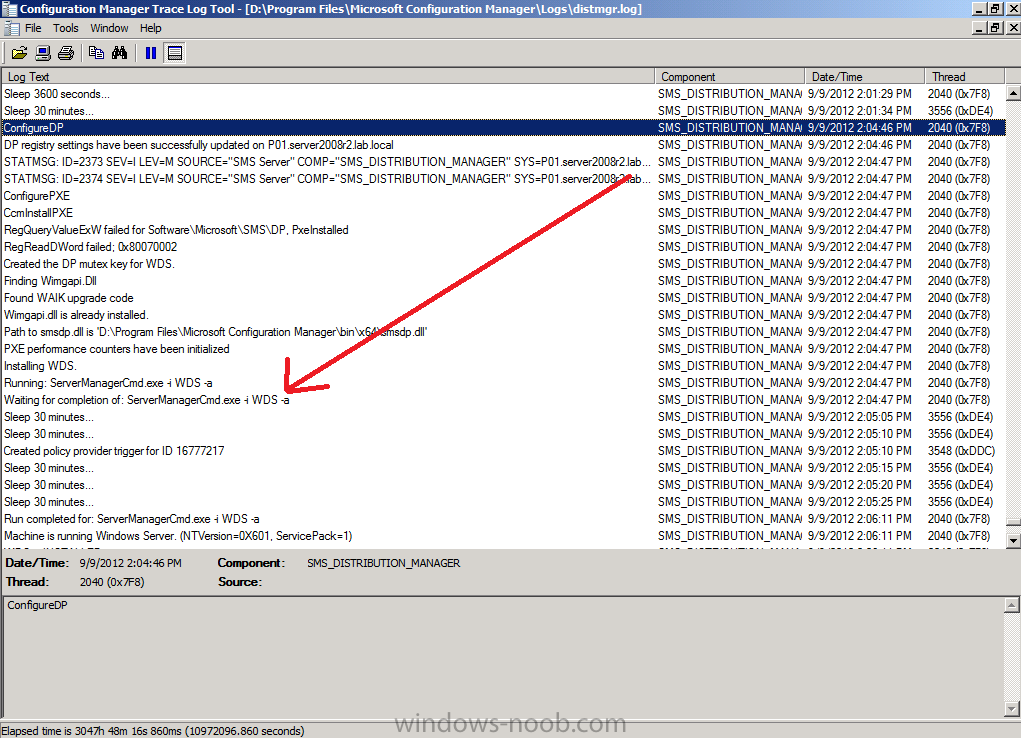Open the Window menu
This screenshot has width=1021, height=738.
click(109, 28)
